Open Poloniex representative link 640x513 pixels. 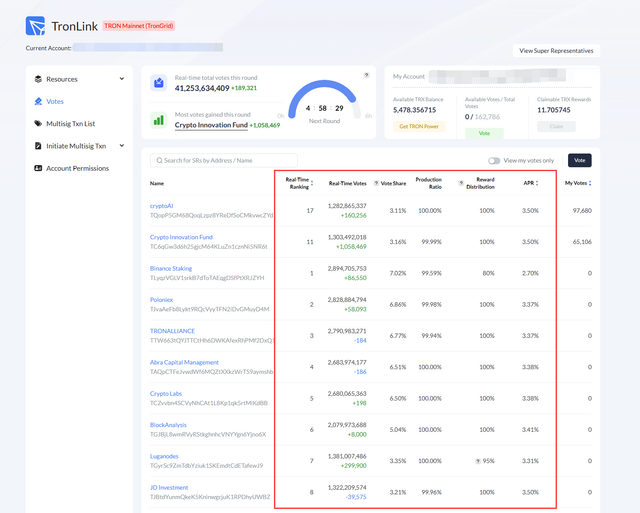pyautogui.click(x=161, y=300)
